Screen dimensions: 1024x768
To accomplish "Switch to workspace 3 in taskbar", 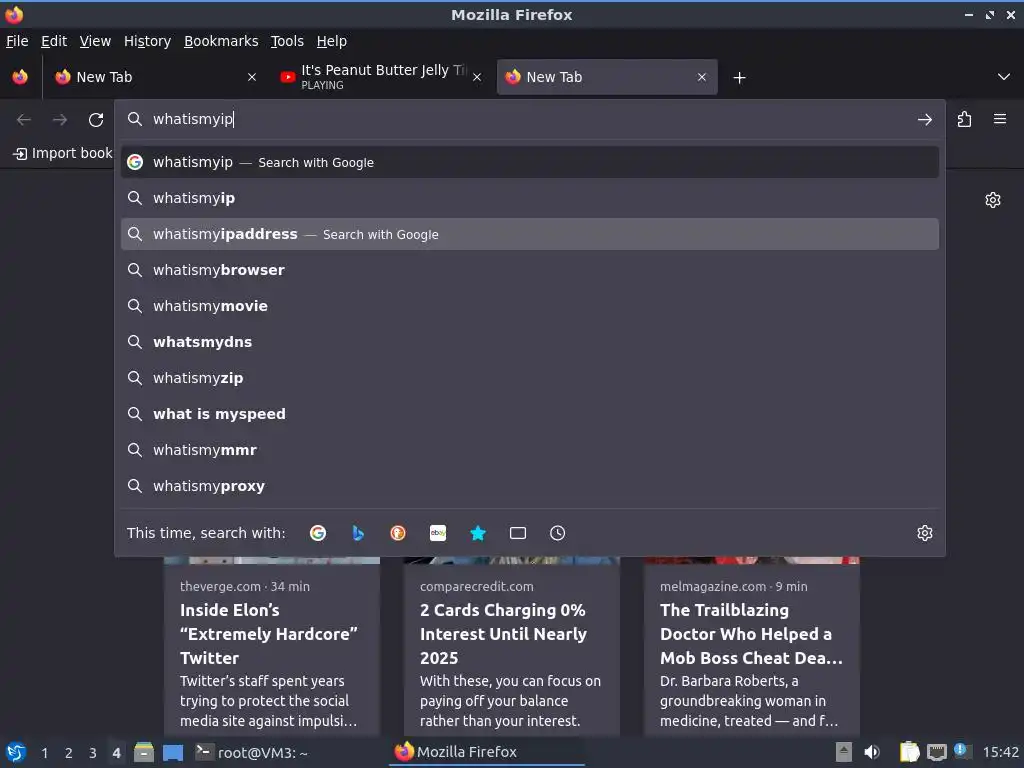I will click(93, 753).
